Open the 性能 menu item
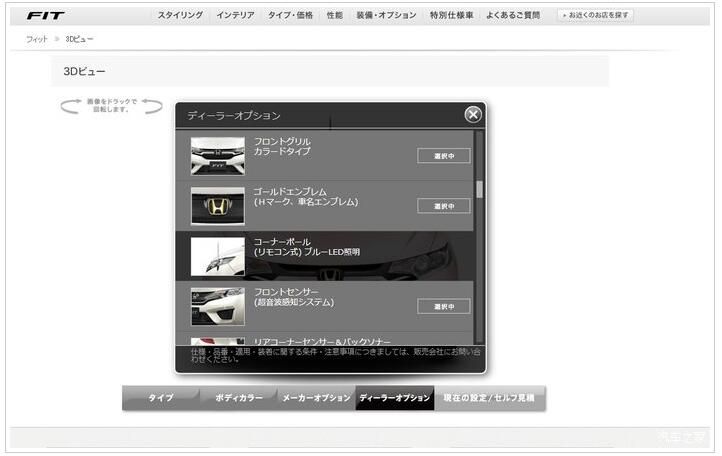Viewport: 722px width, 456px height. pyautogui.click(x=335, y=15)
